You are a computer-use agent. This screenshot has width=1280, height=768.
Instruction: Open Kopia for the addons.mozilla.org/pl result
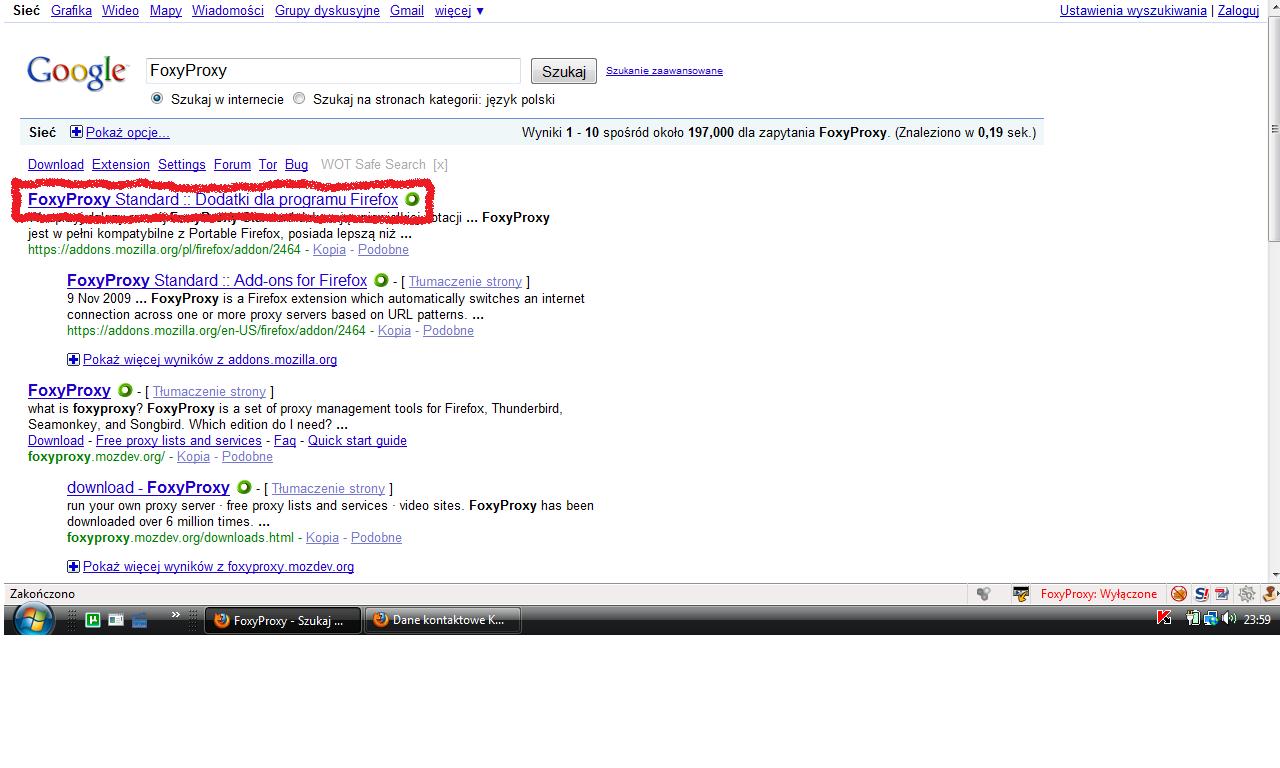pos(329,249)
